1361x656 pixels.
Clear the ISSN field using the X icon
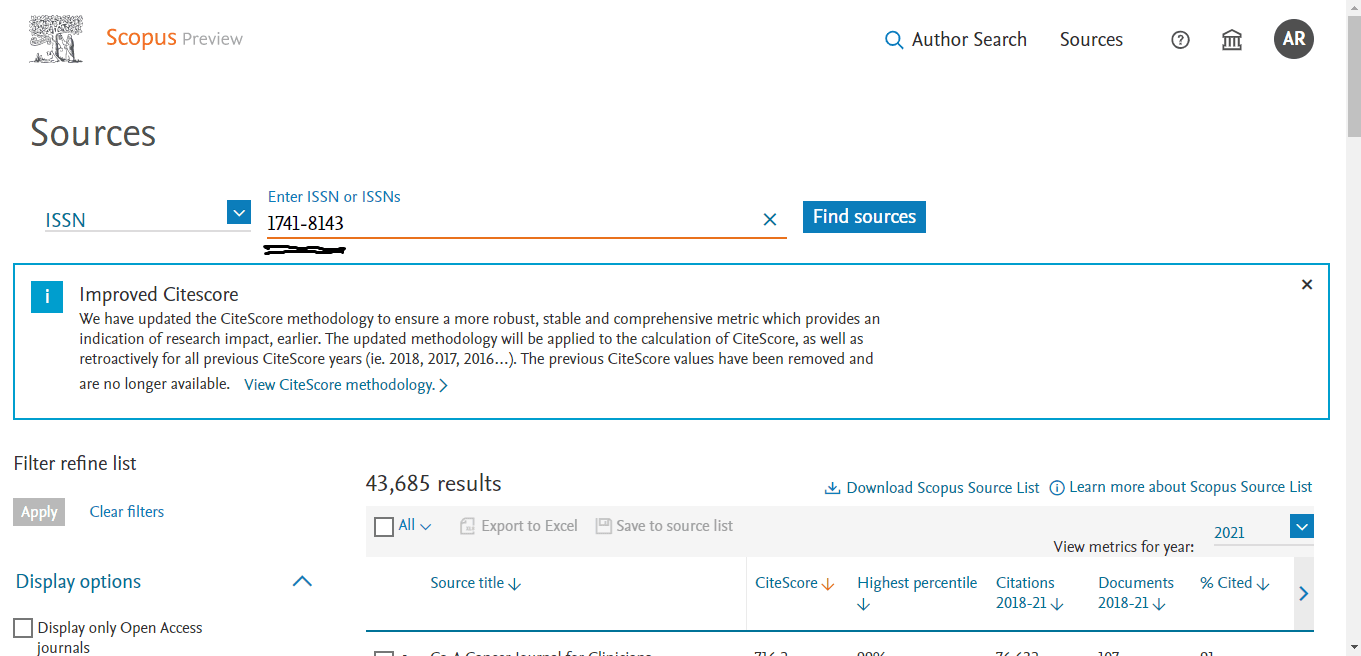(x=770, y=219)
